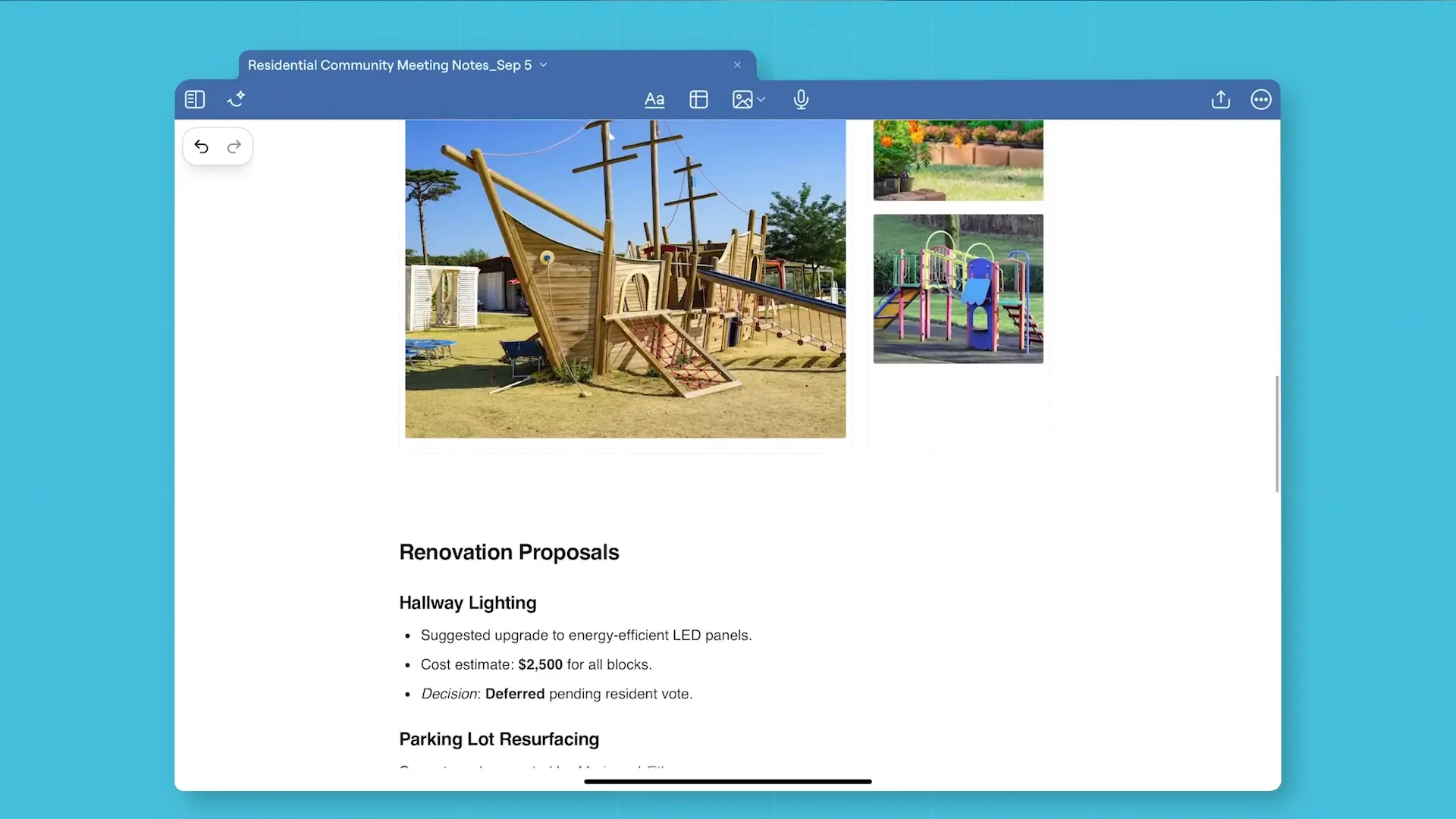
Task: Open the AI sparkle assistant tool
Action: click(x=236, y=99)
